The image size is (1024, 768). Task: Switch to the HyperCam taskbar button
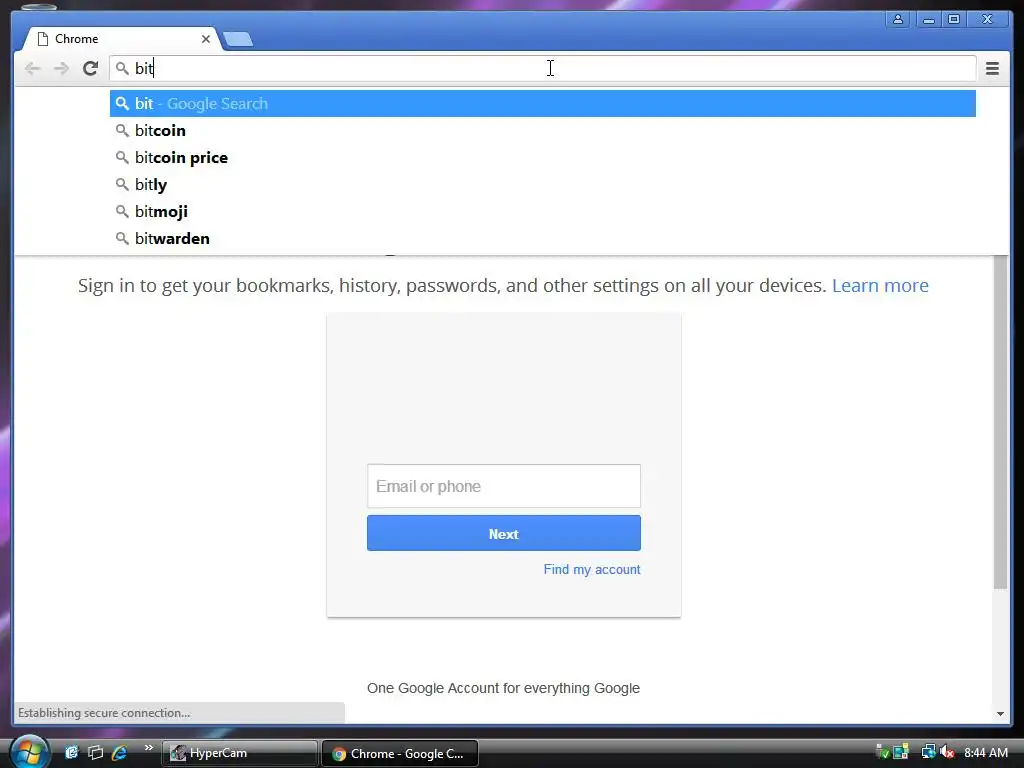coord(239,753)
